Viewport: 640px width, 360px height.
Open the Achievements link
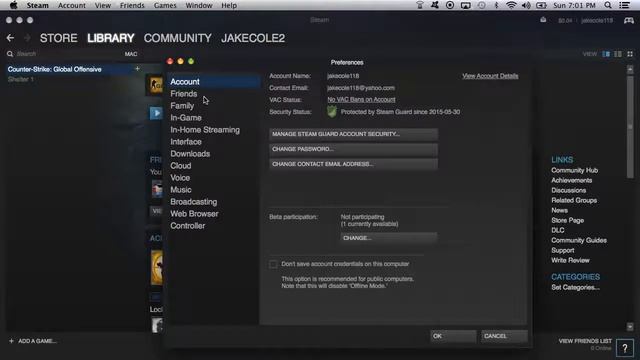[571, 180]
